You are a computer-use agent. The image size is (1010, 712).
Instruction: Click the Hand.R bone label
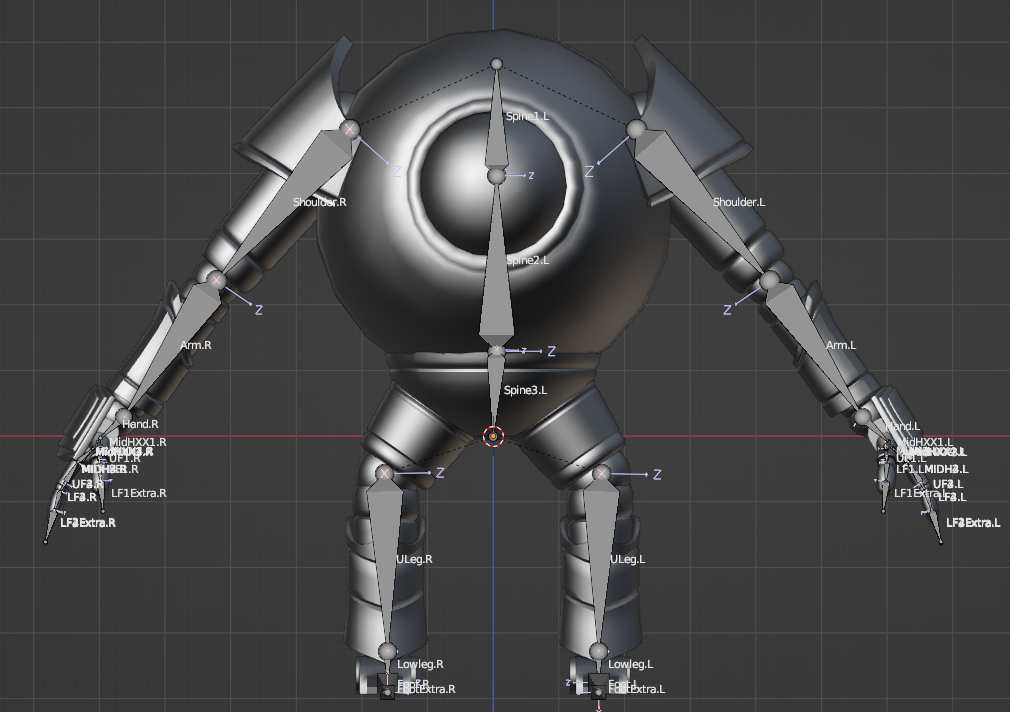pyautogui.click(x=140, y=424)
